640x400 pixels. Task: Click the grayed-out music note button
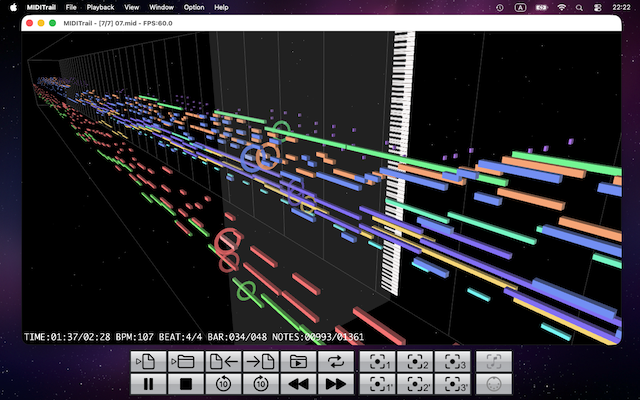pyautogui.click(x=494, y=361)
